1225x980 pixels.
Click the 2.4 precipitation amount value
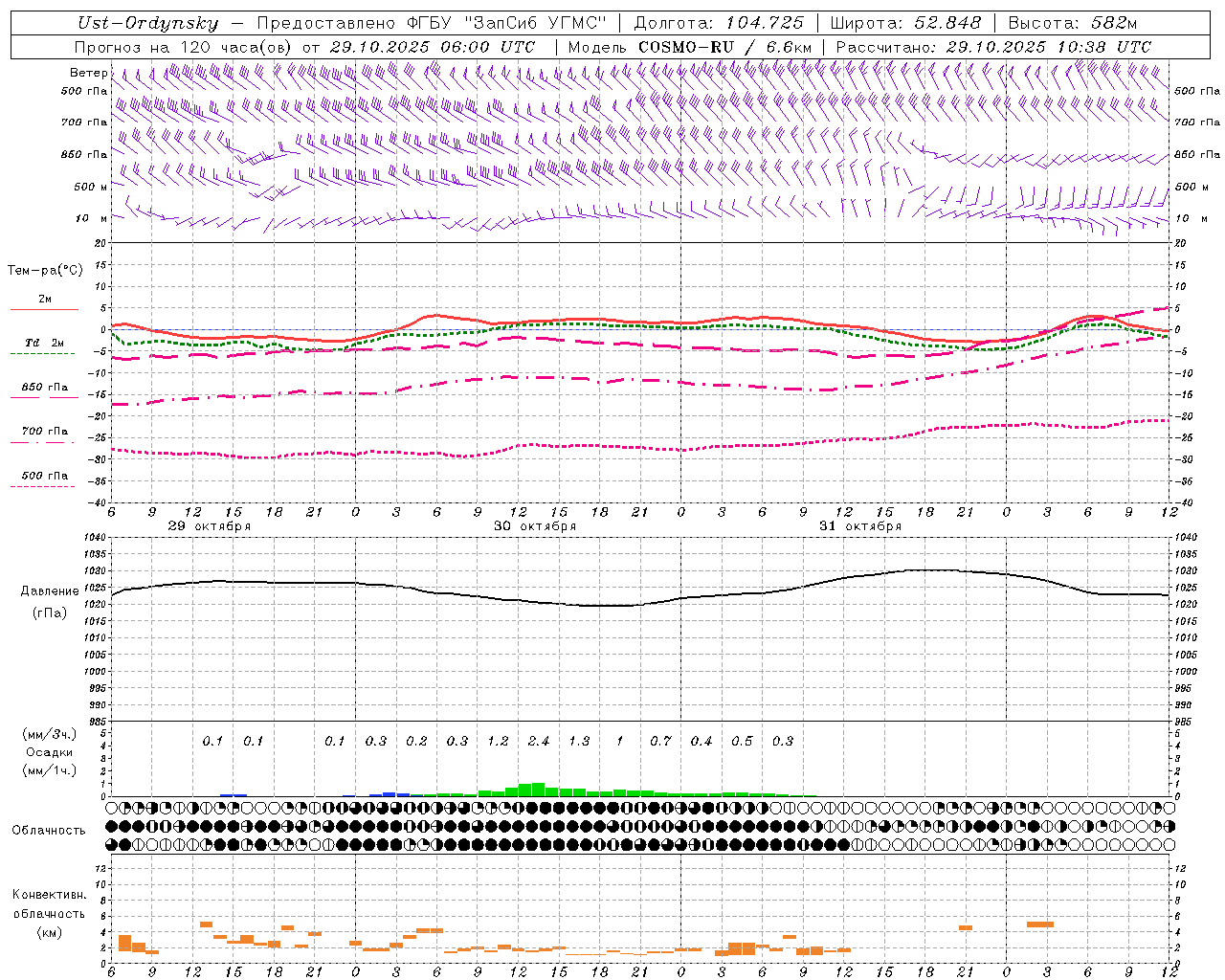(x=539, y=741)
